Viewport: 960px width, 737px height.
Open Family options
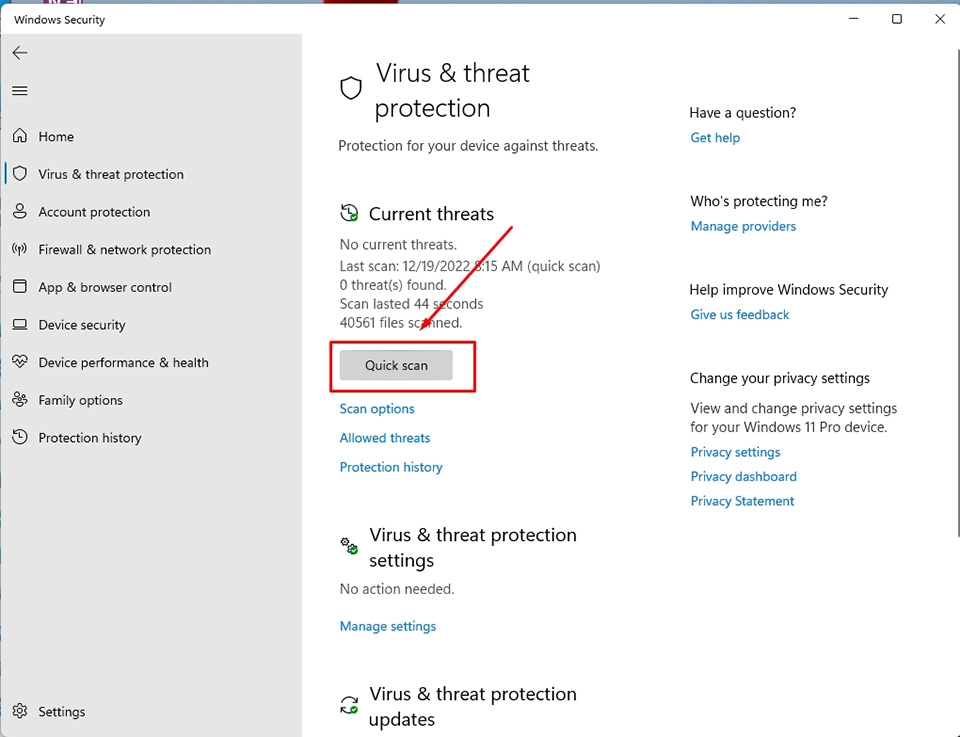tap(81, 399)
